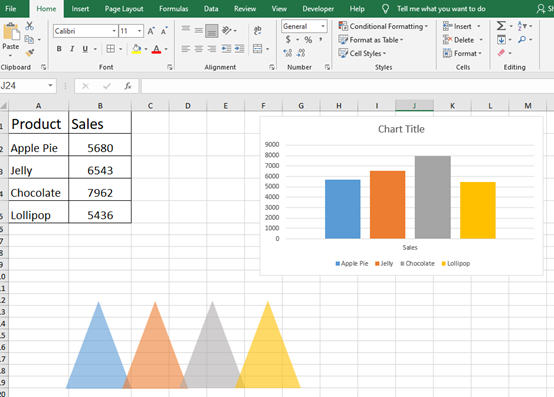Select the Chart Title text
Screen dimensions: 554x397
coord(401,129)
